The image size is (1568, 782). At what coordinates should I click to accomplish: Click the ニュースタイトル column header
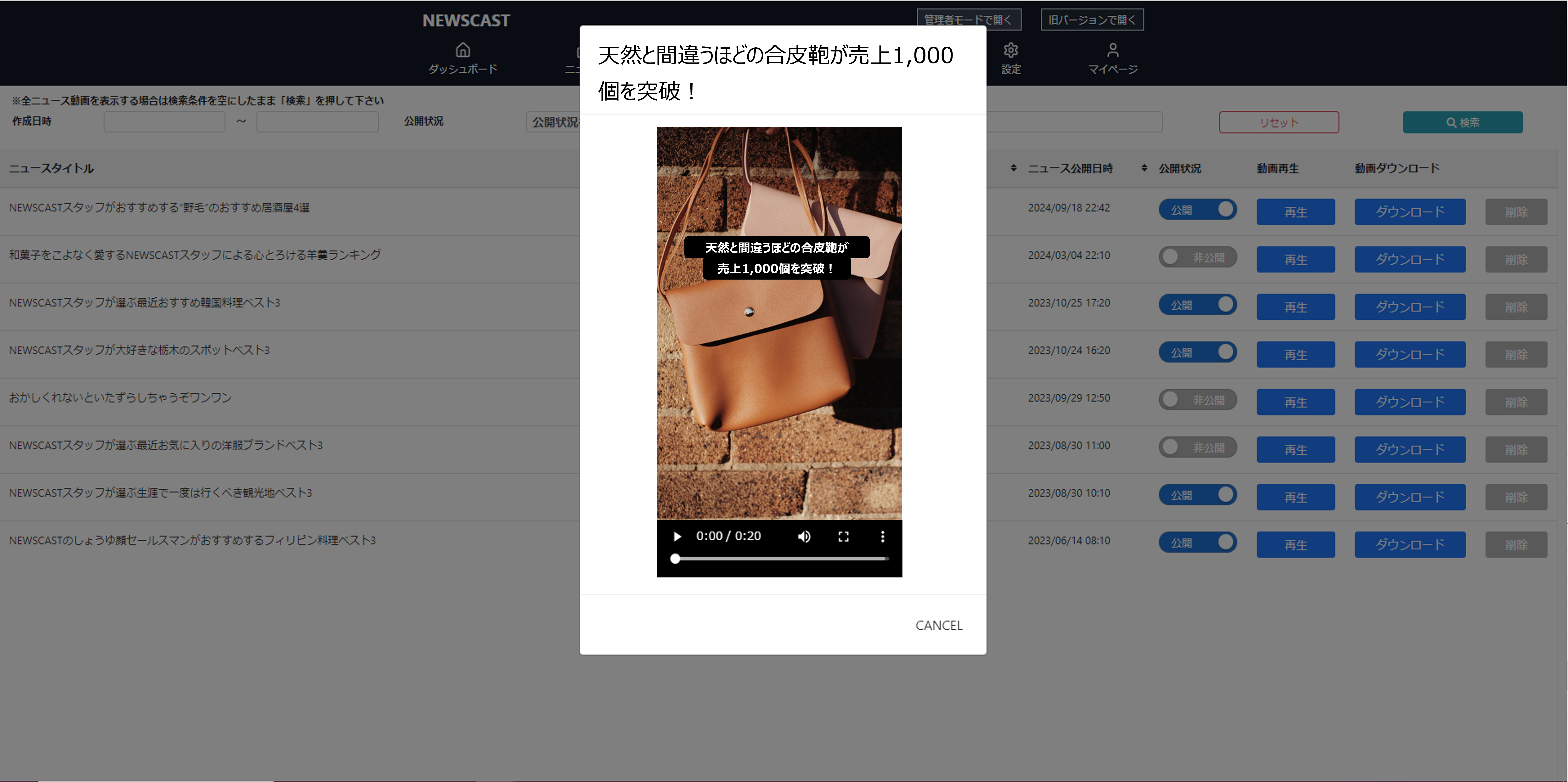tap(51, 169)
